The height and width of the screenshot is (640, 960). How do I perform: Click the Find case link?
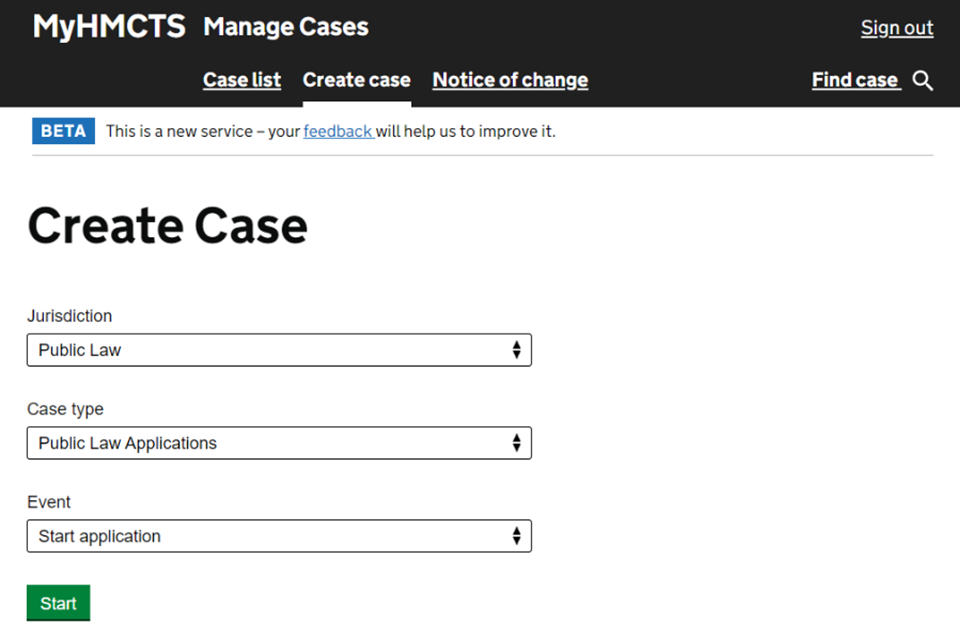(x=855, y=80)
